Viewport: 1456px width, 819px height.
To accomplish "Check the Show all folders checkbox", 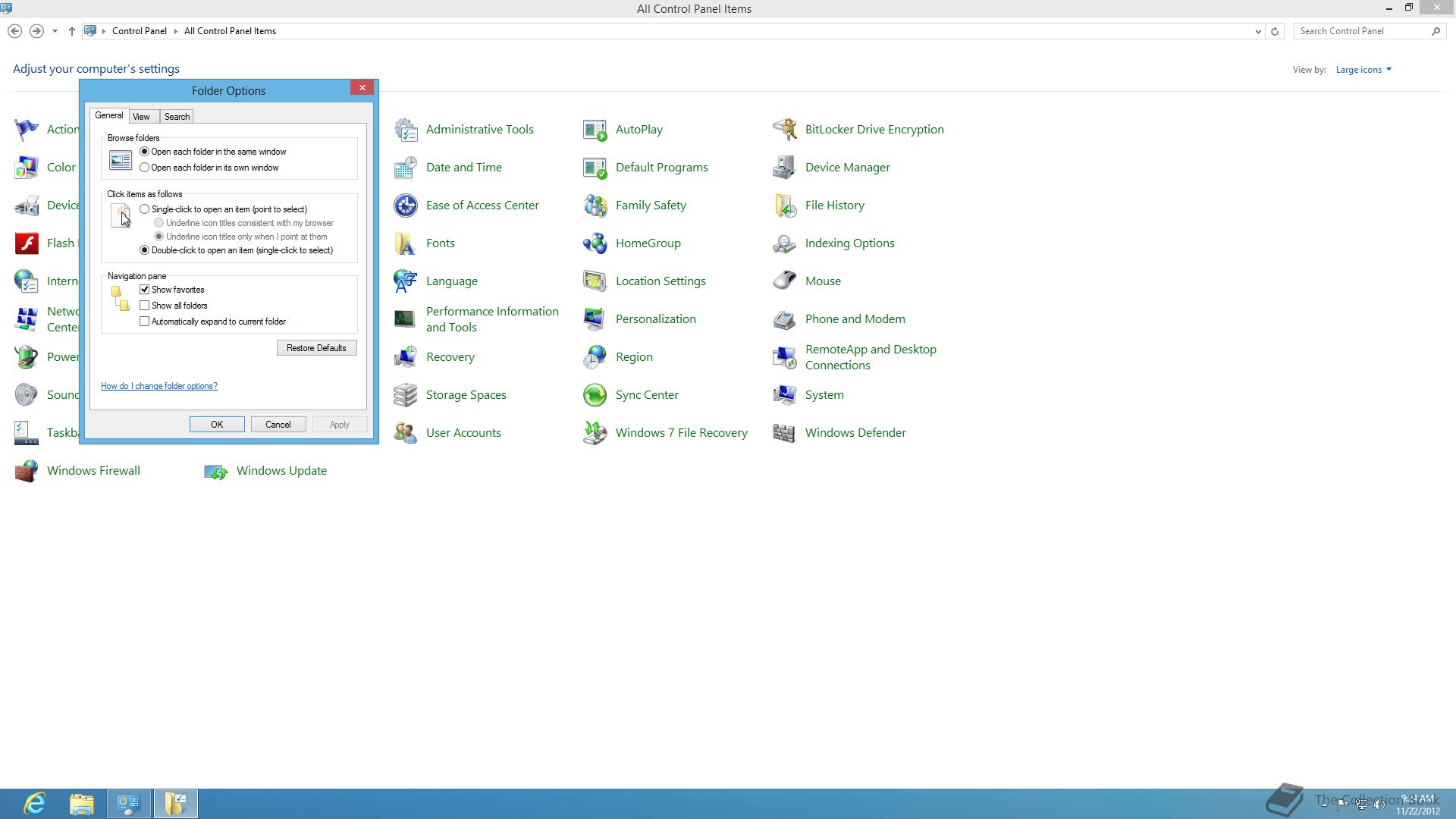I will pos(145,306).
